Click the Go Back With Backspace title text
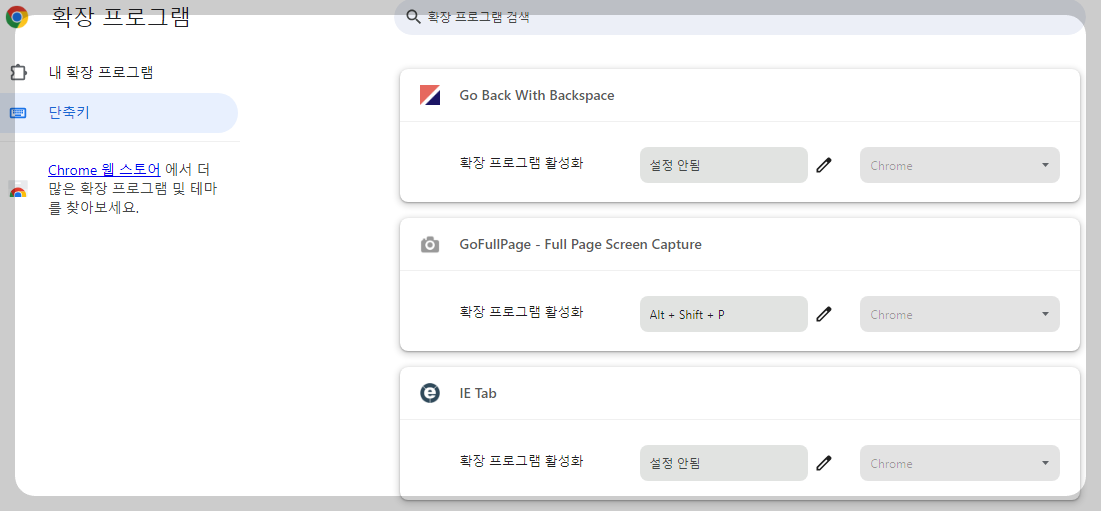 coord(536,95)
